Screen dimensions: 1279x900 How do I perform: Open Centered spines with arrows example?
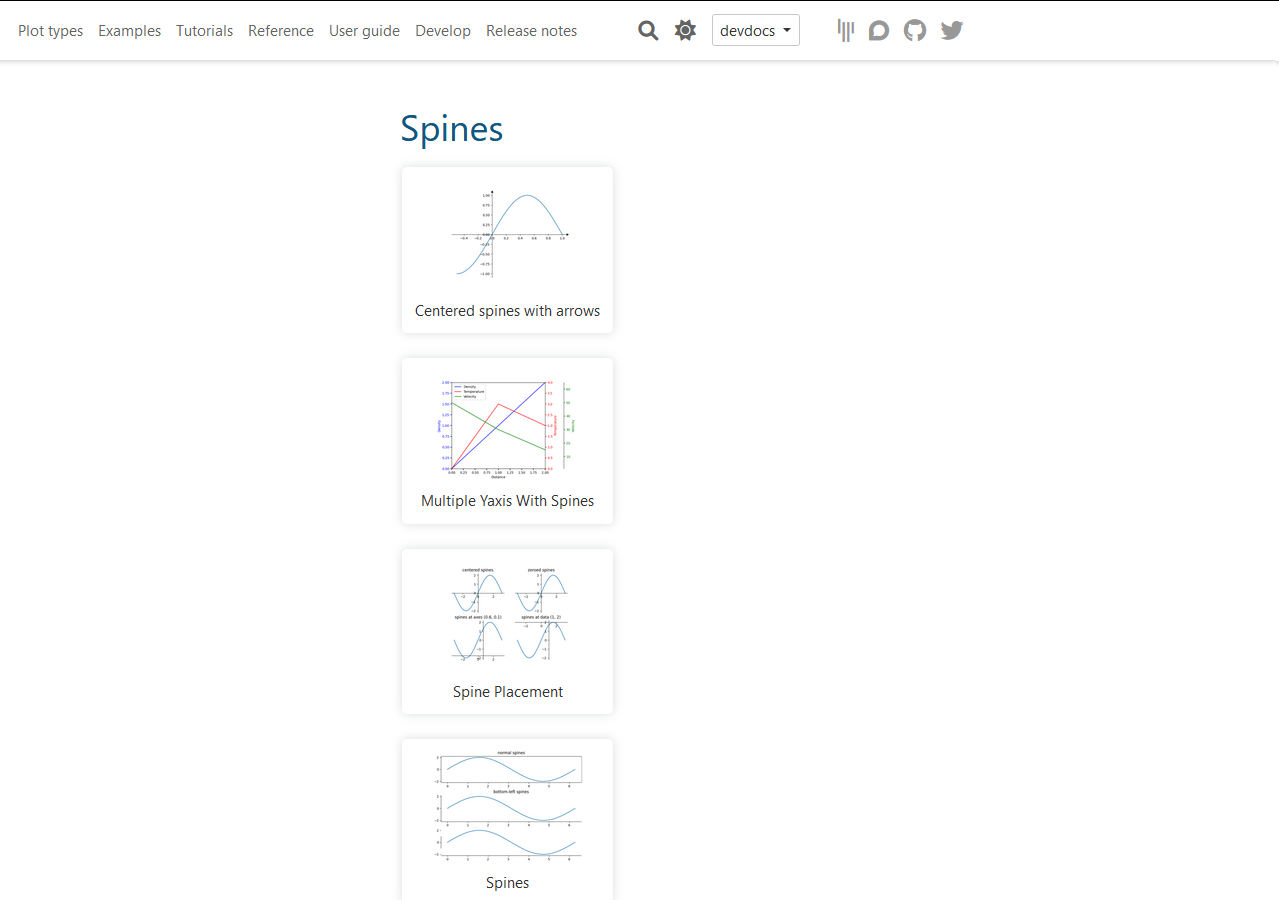click(x=507, y=310)
